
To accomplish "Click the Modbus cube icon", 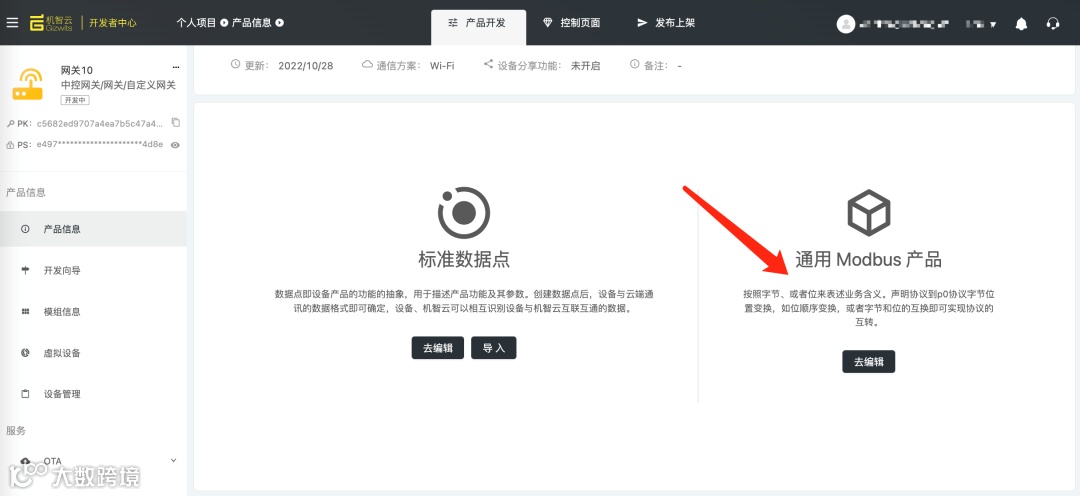I will pos(869,212).
